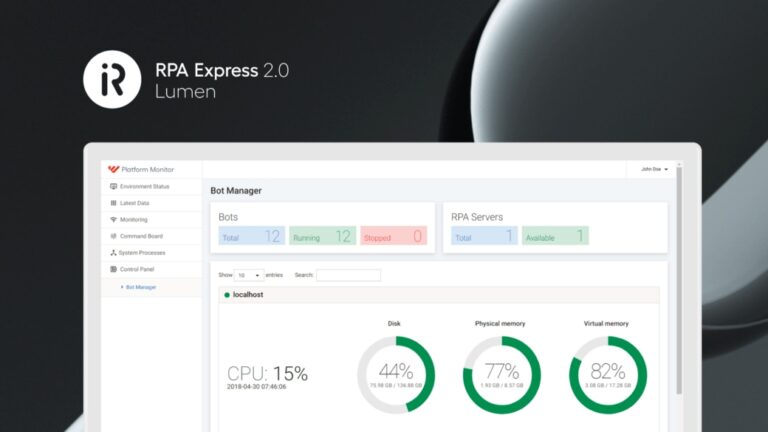
Task: Open the Show entries count dropdown
Action: pyautogui.click(x=249, y=275)
